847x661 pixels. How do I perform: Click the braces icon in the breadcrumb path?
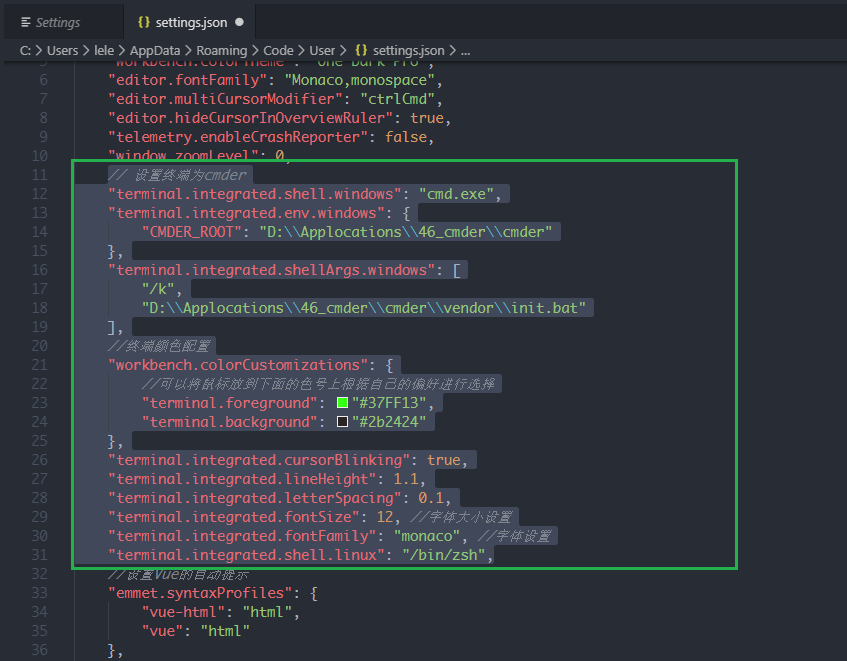coord(361,49)
